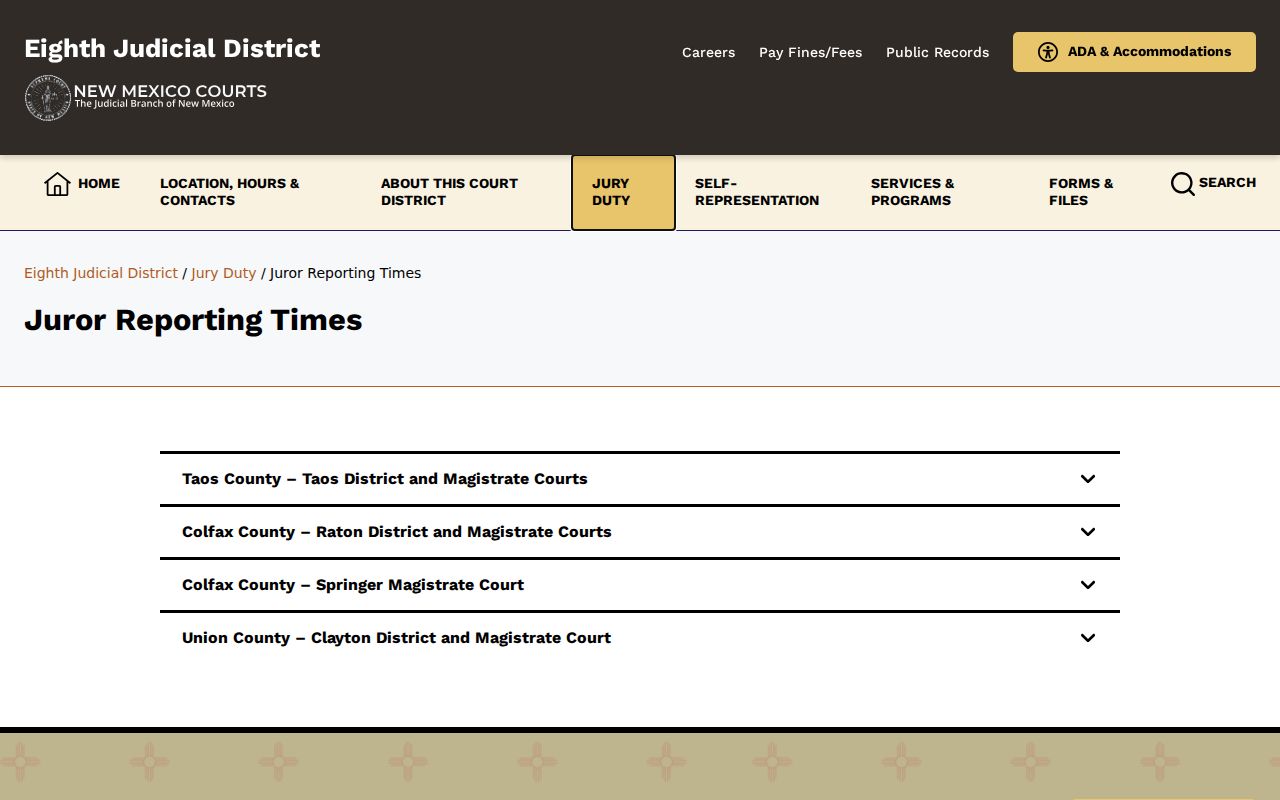Open Forms & Files menu
Viewport: 1280px width, 800px height.
[1081, 192]
